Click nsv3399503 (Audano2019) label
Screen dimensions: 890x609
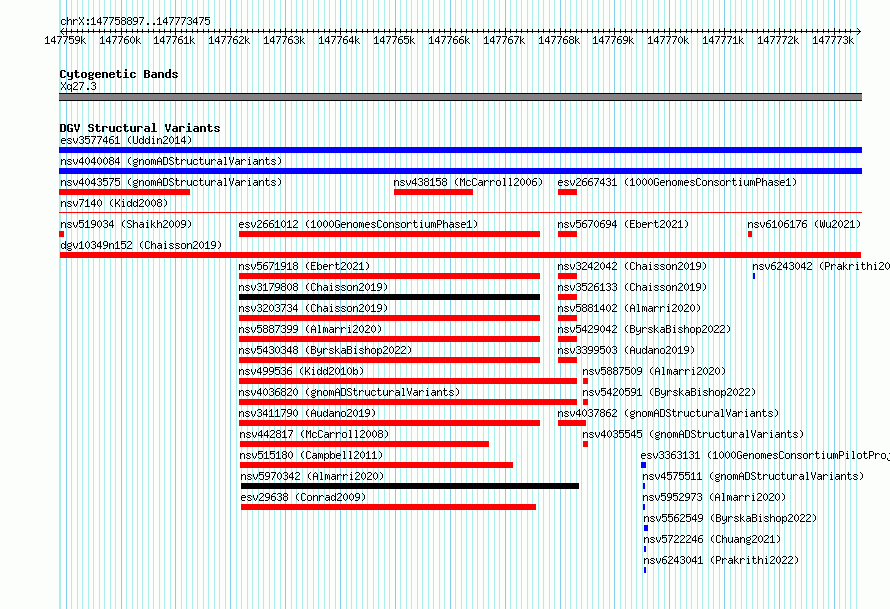tap(626, 350)
